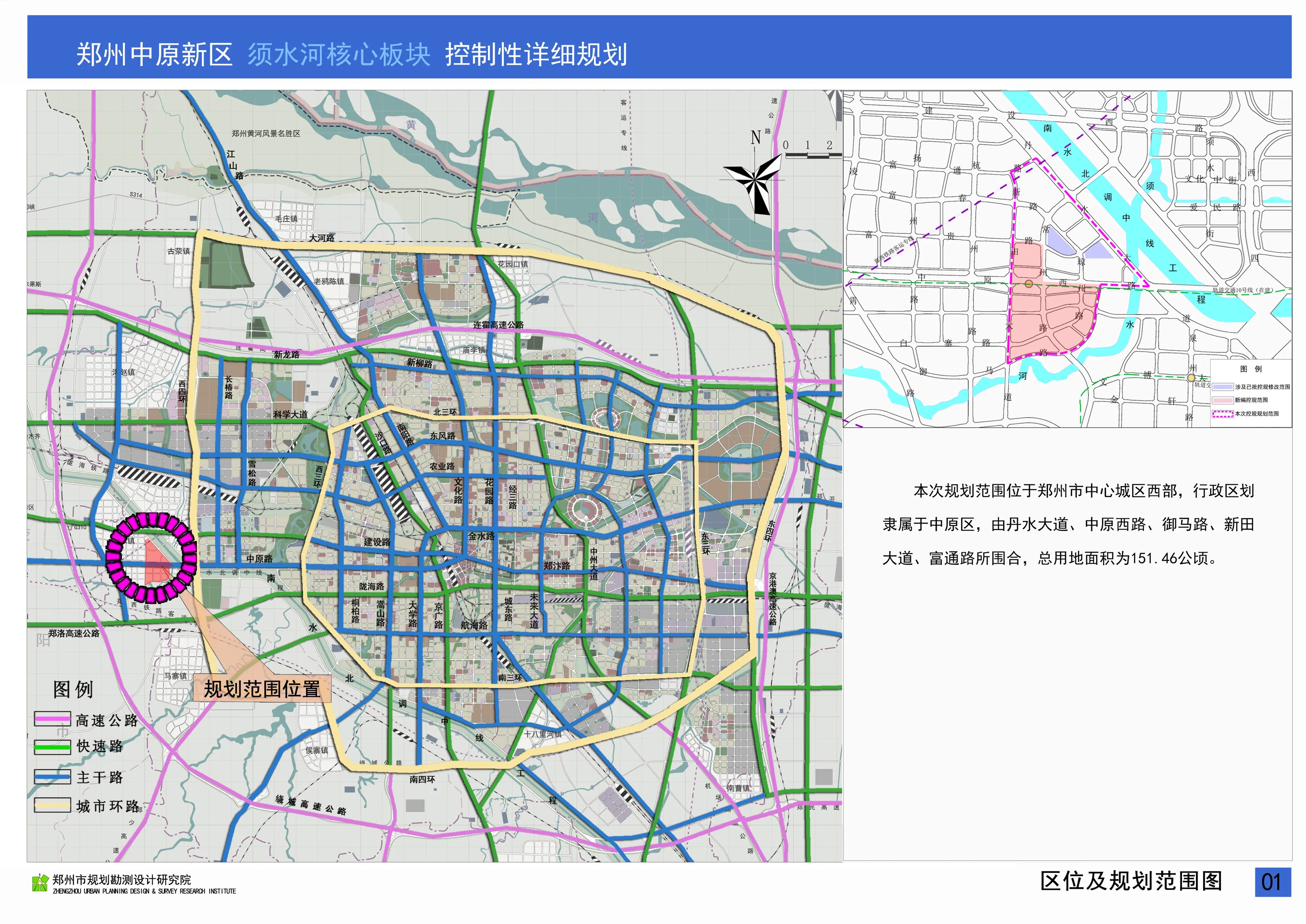Click the 毛庄镇 town label
Screen dimensions: 1306x924
pyautogui.click(x=286, y=218)
